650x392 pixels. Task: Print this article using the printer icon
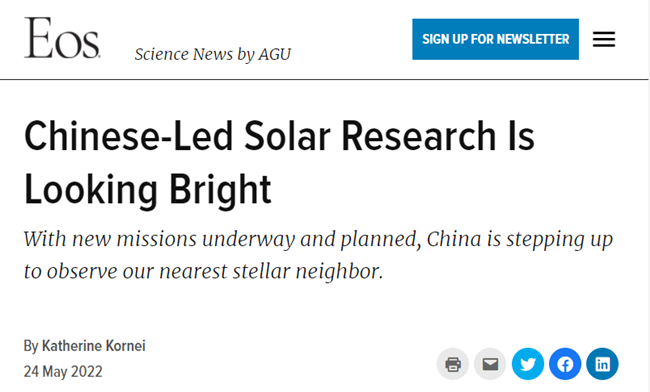pyautogui.click(x=453, y=364)
